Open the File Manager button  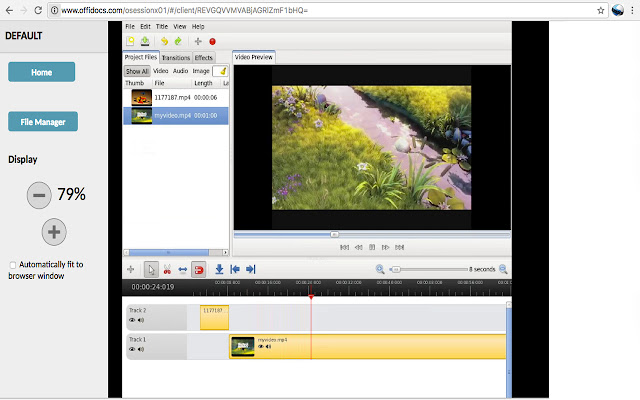click(x=42, y=122)
